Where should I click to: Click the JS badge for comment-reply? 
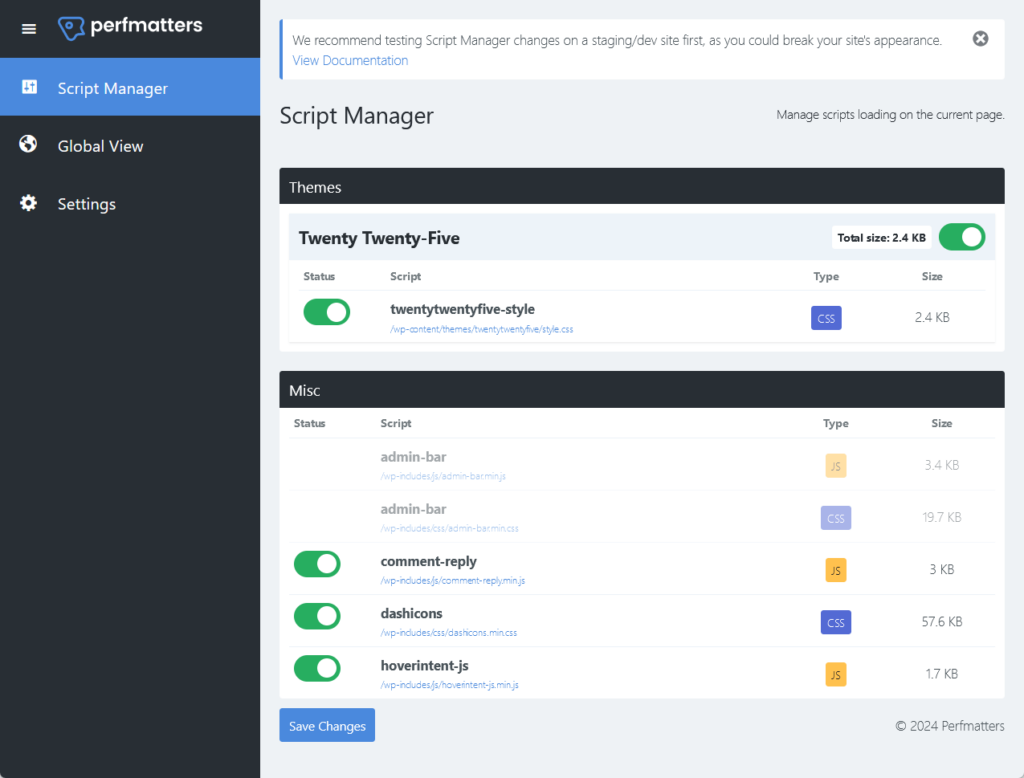835,570
